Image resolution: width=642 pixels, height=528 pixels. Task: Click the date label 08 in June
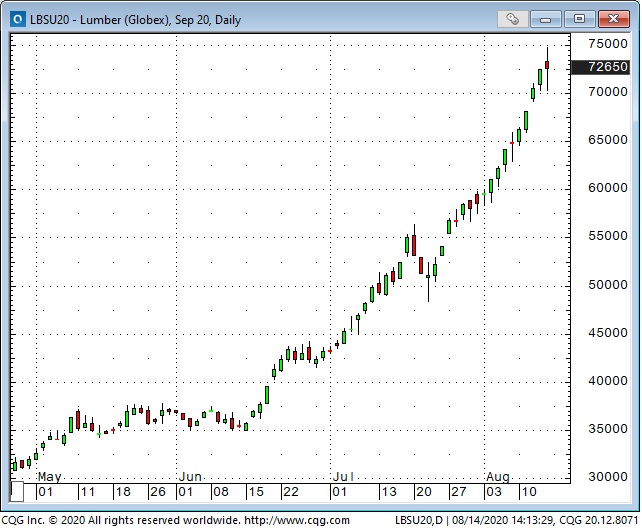pos(221,492)
